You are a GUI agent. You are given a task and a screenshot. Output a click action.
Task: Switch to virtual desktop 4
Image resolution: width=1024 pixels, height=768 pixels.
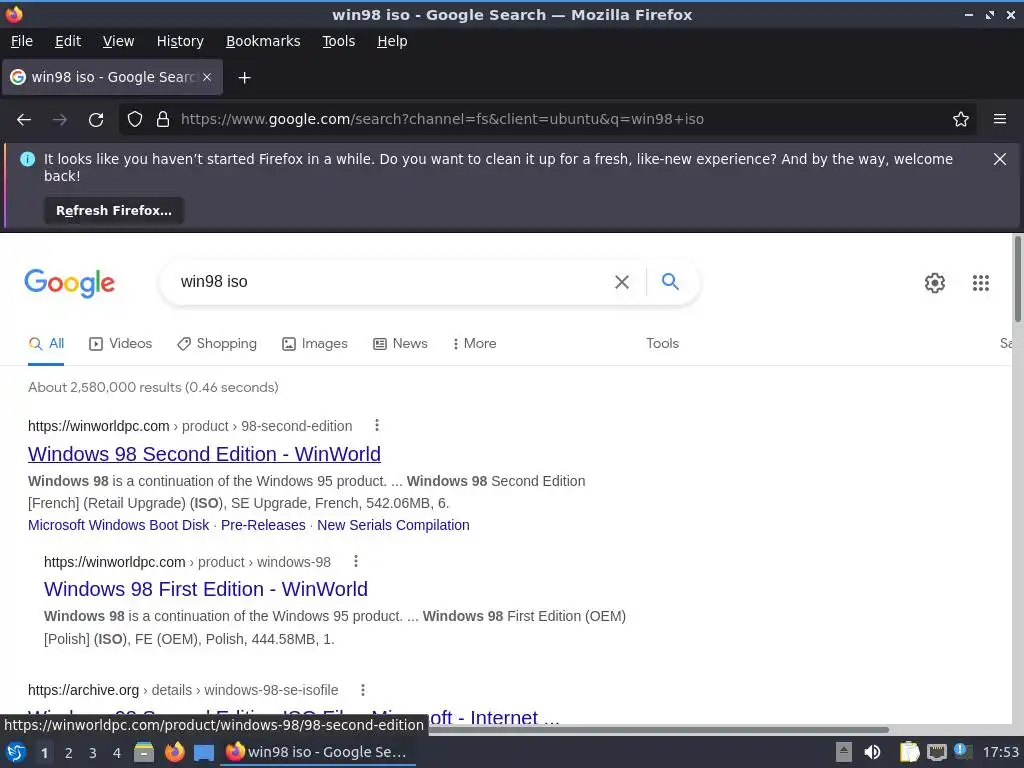coord(117,753)
